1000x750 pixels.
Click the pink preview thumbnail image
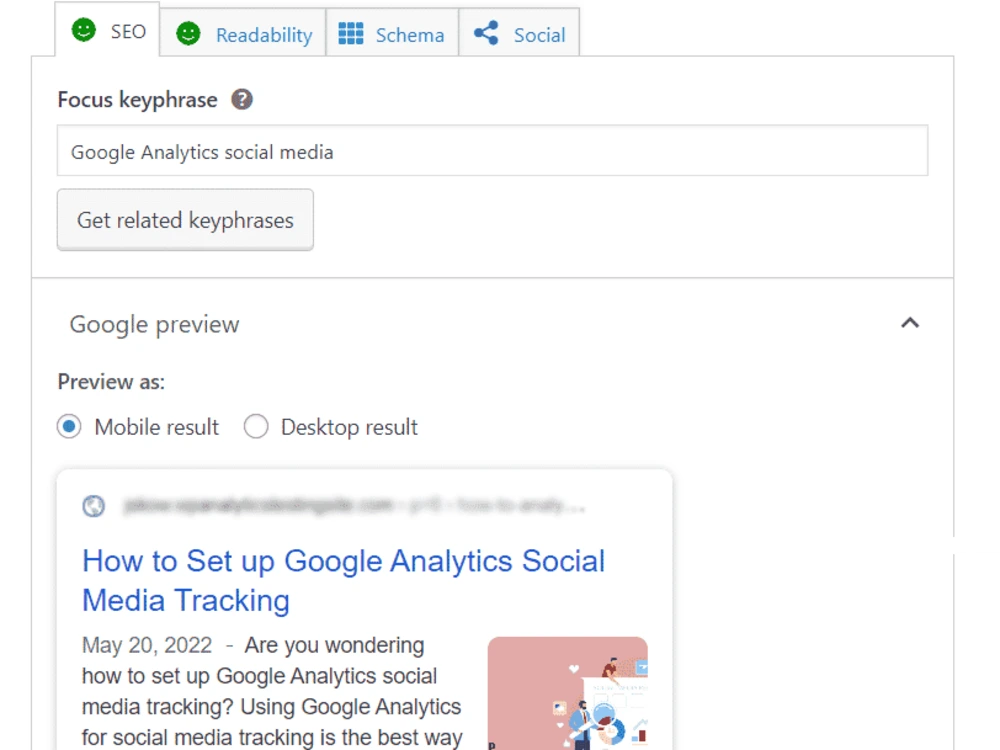[568, 693]
